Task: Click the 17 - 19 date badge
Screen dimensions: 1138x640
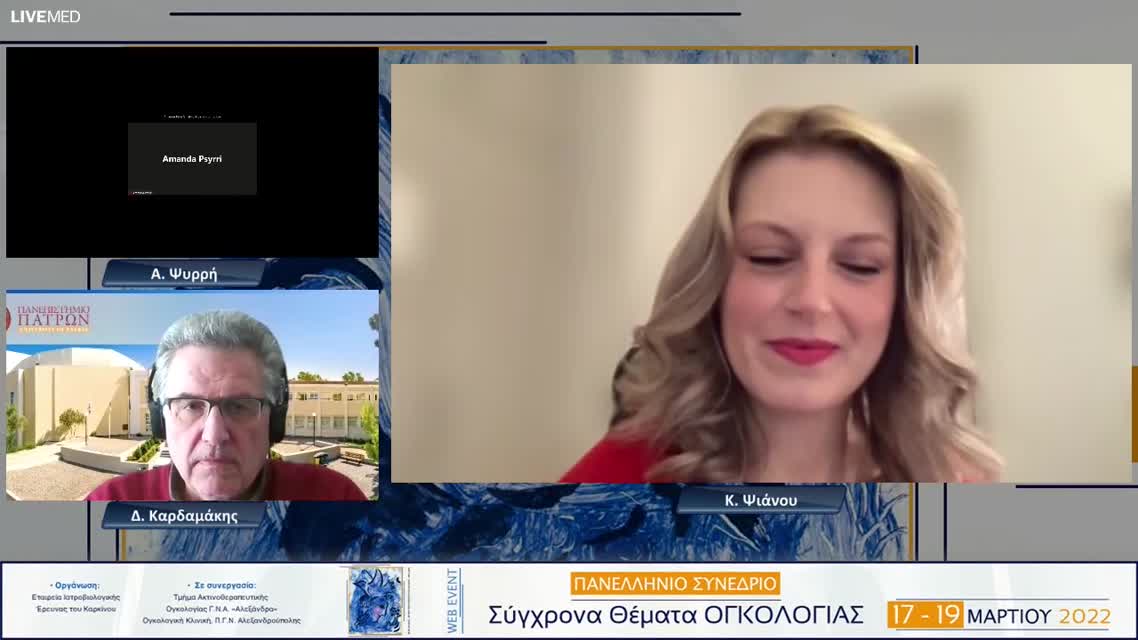Action: coord(925,615)
